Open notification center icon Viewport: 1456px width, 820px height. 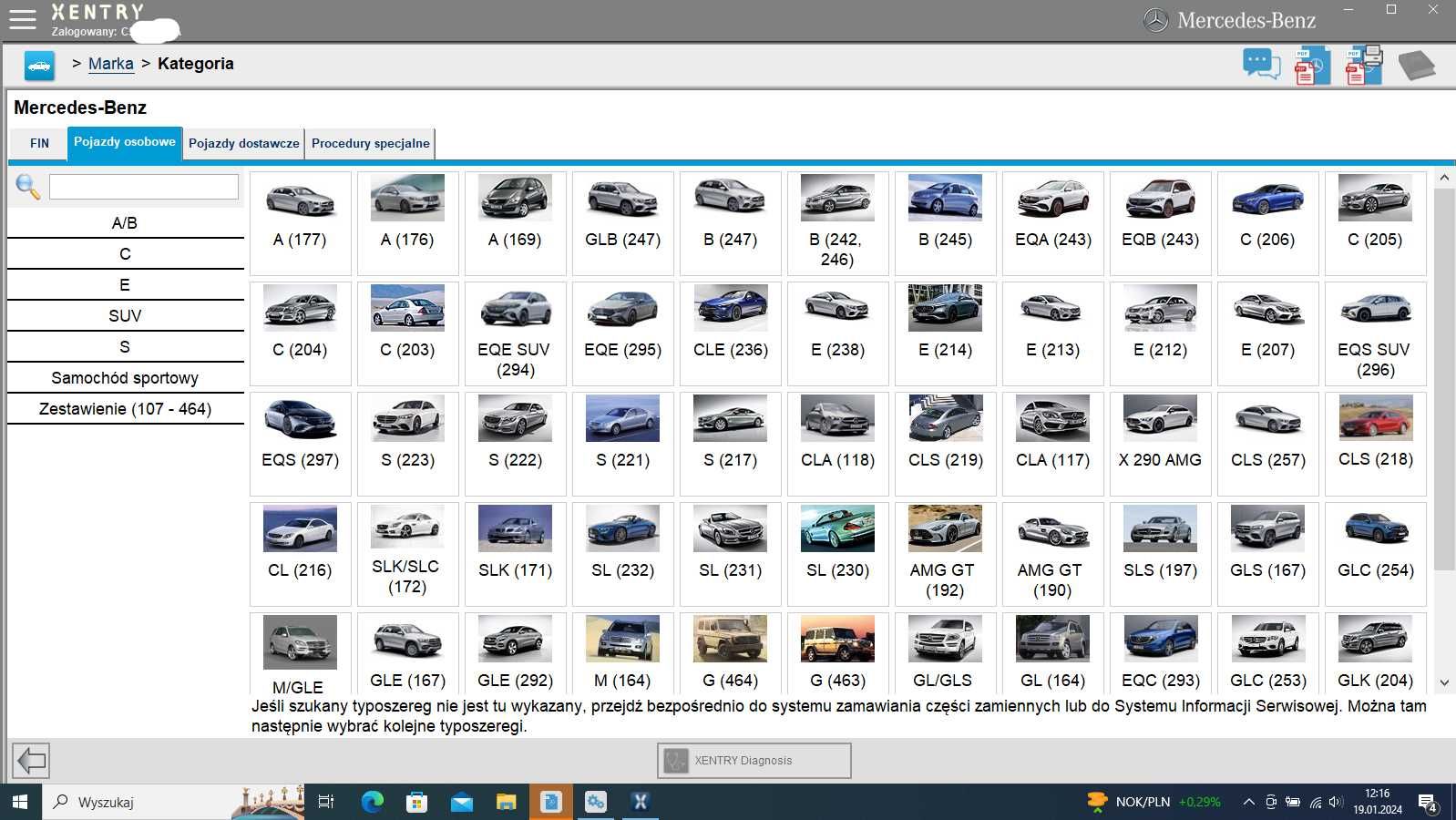click(1429, 803)
